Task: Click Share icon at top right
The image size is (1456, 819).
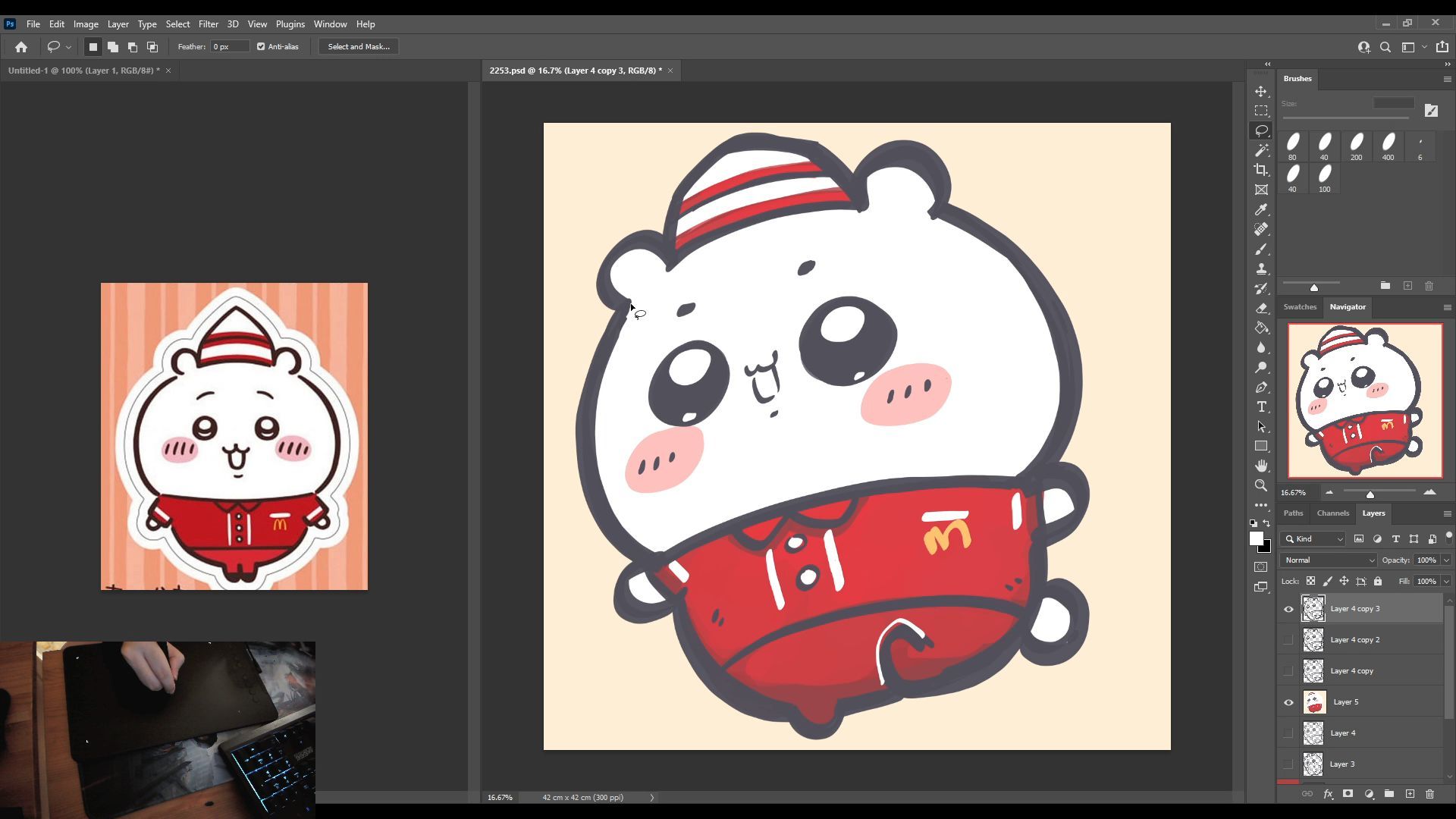Action: (1442, 47)
